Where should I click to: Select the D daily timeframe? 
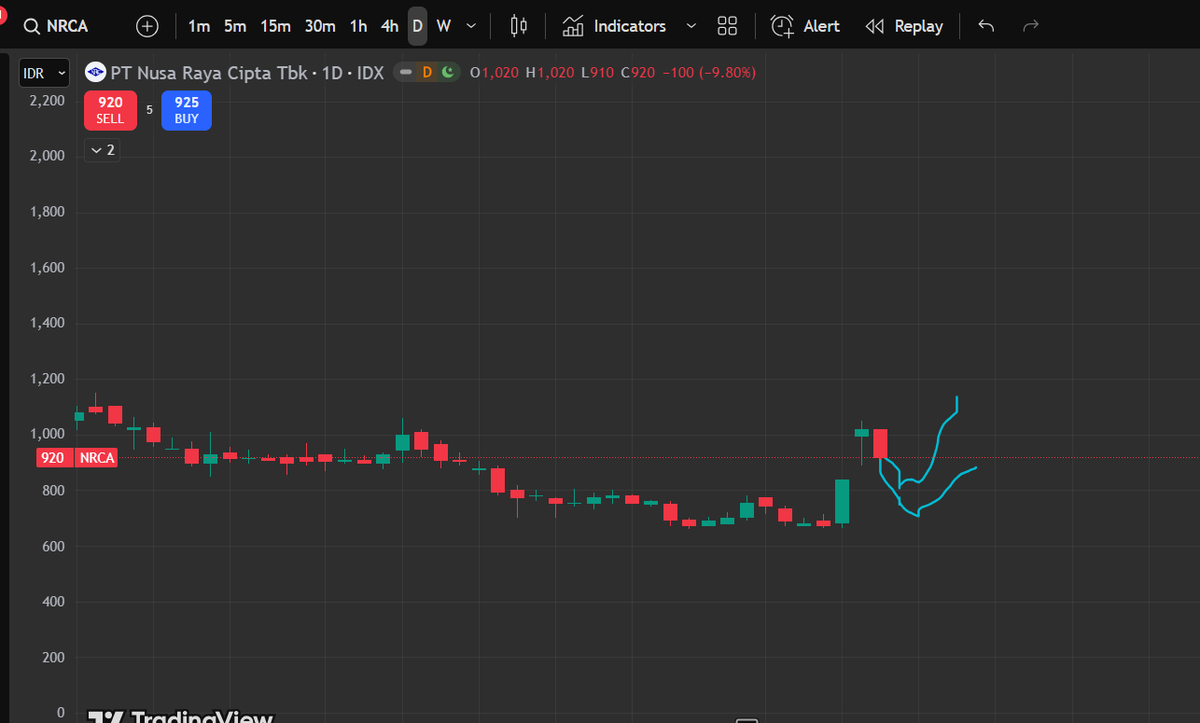click(417, 26)
